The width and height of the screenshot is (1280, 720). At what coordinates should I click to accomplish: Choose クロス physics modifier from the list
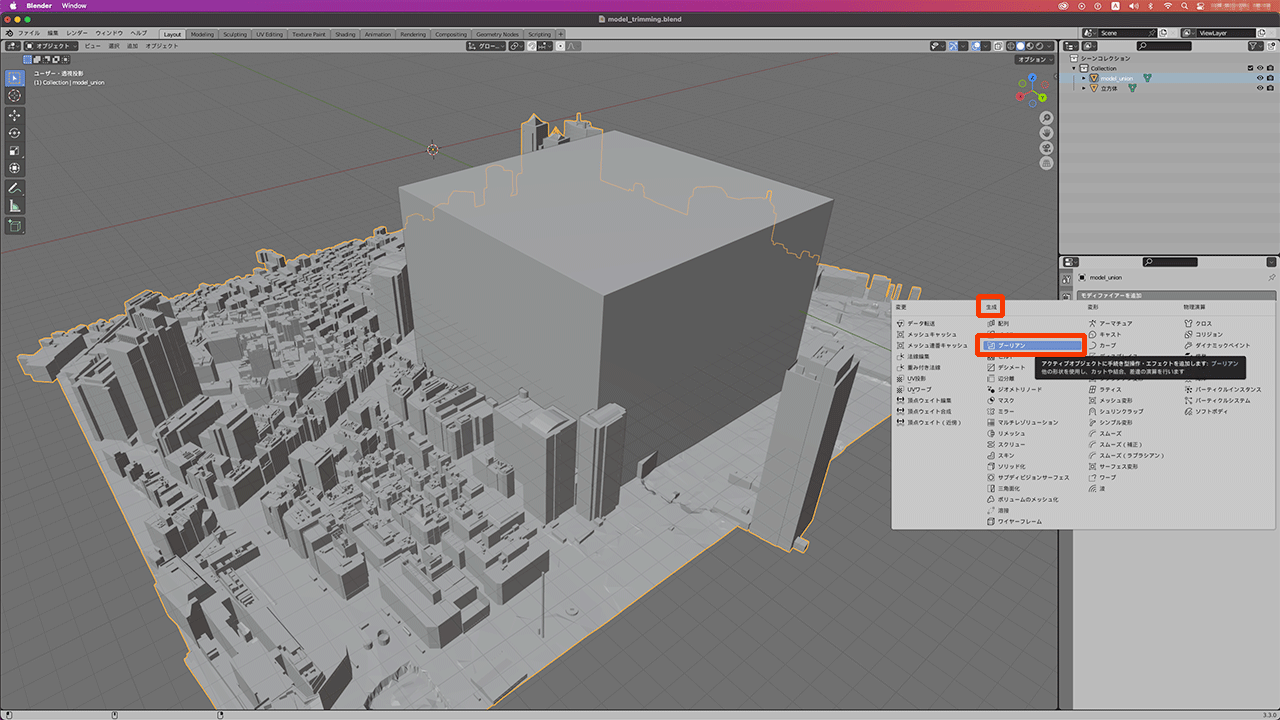1203,323
